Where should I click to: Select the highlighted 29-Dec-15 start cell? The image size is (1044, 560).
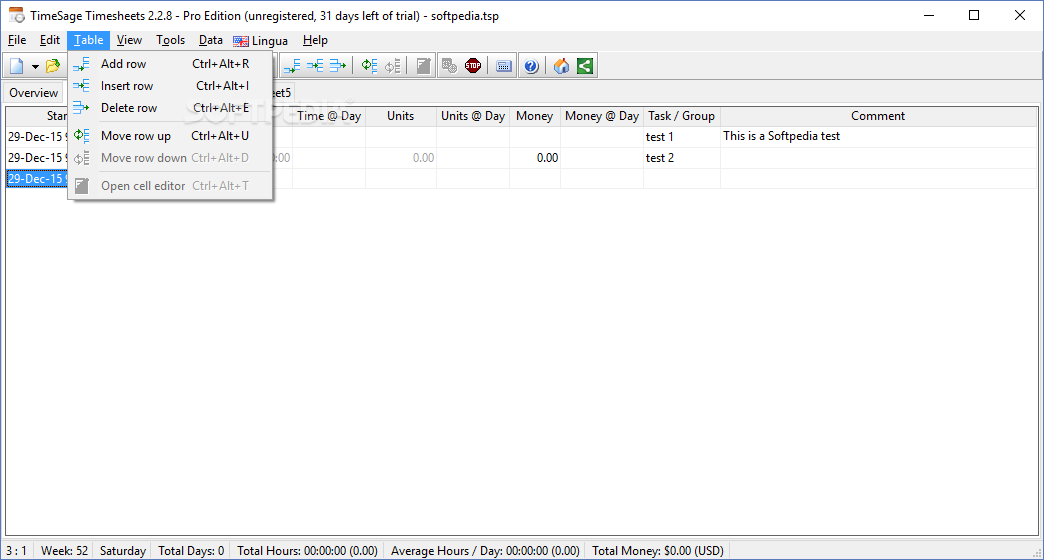[37, 178]
